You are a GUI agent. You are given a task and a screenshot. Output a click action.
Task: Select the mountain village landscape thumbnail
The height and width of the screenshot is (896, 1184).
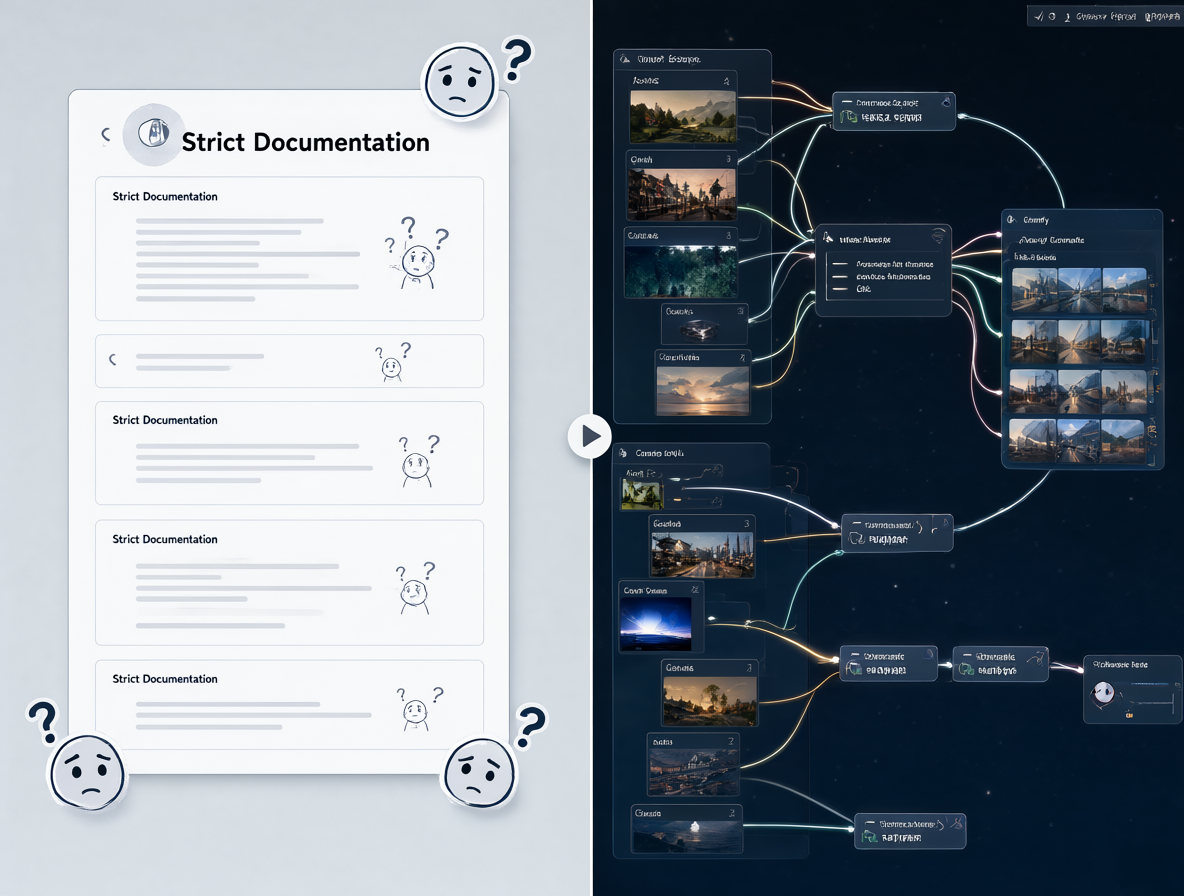click(683, 117)
